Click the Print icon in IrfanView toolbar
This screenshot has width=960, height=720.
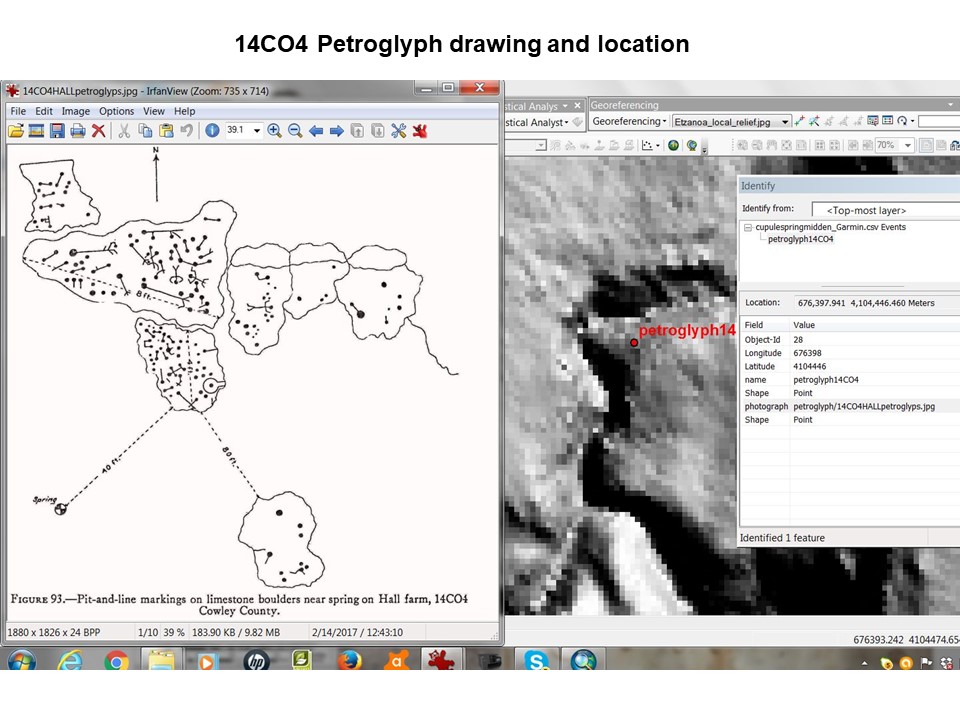[x=78, y=130]
